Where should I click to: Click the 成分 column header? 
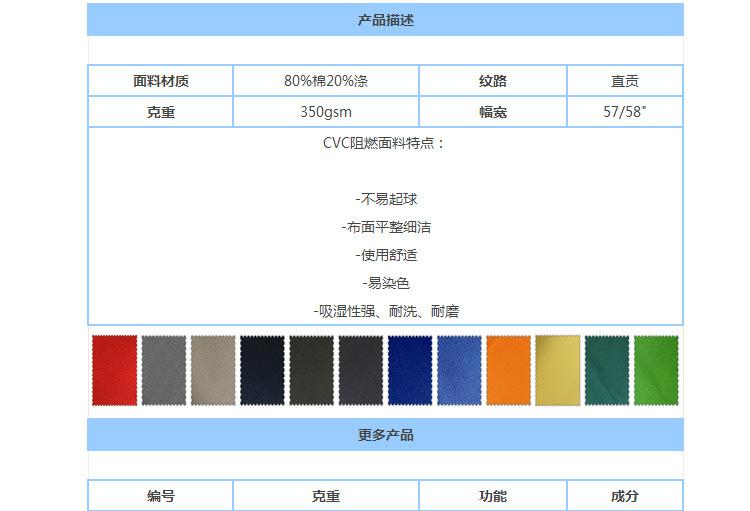click(625, 496)
